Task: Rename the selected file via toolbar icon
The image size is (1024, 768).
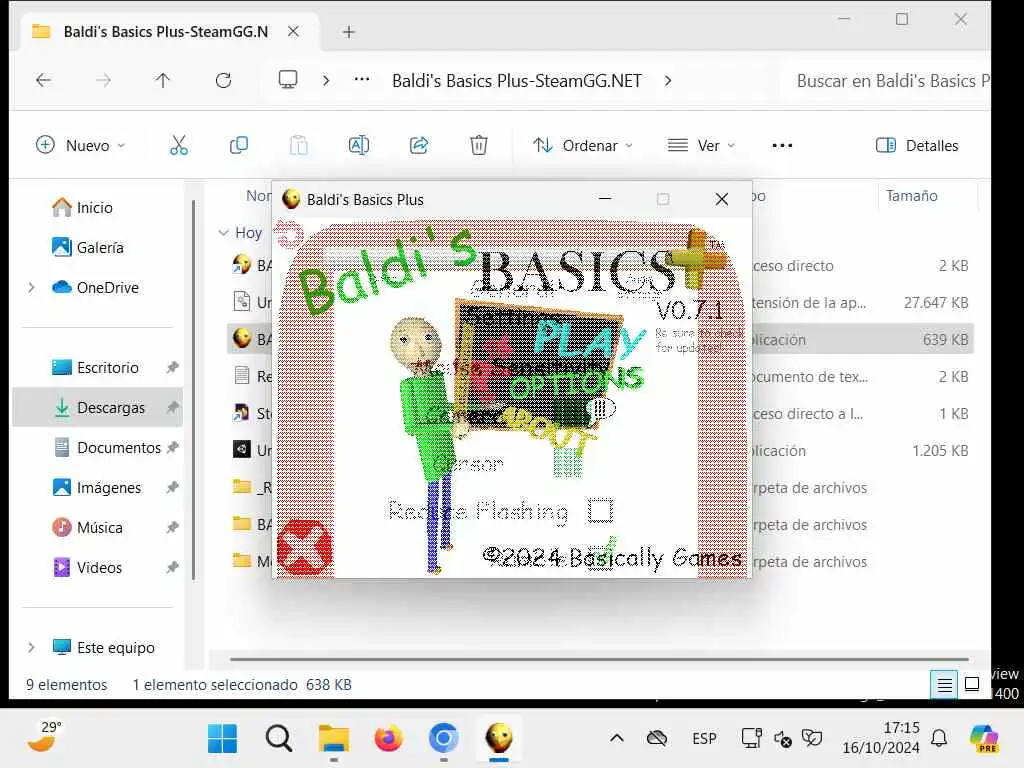Action: tap(359, 145)
